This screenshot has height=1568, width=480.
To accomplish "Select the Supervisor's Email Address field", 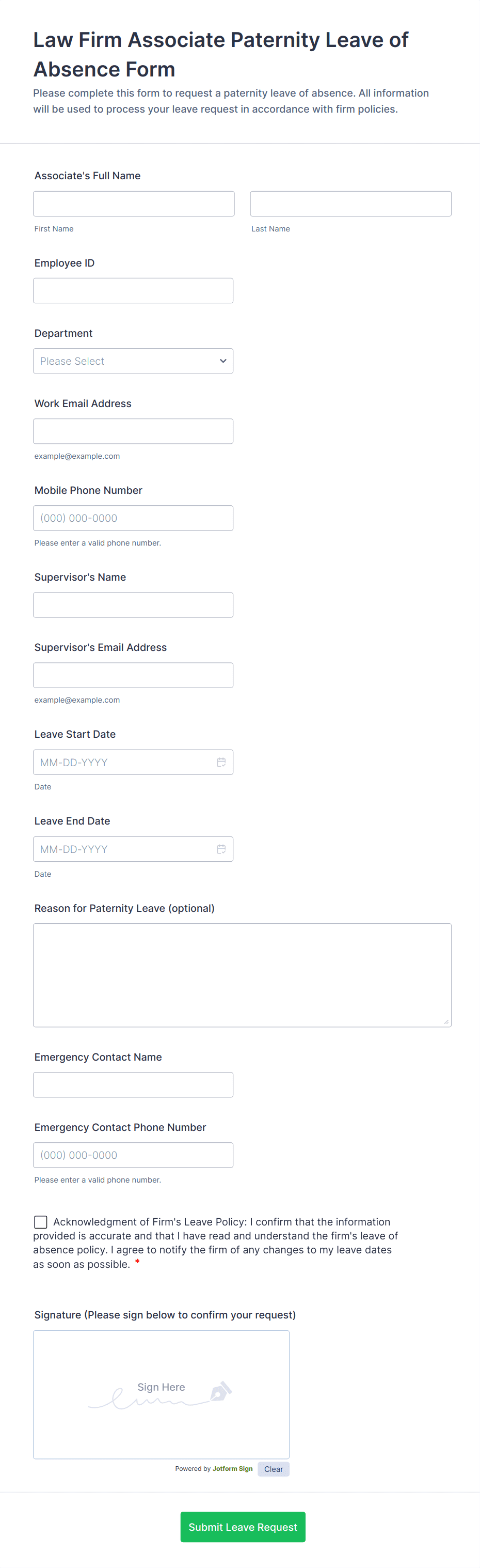I will coord(133,675).
